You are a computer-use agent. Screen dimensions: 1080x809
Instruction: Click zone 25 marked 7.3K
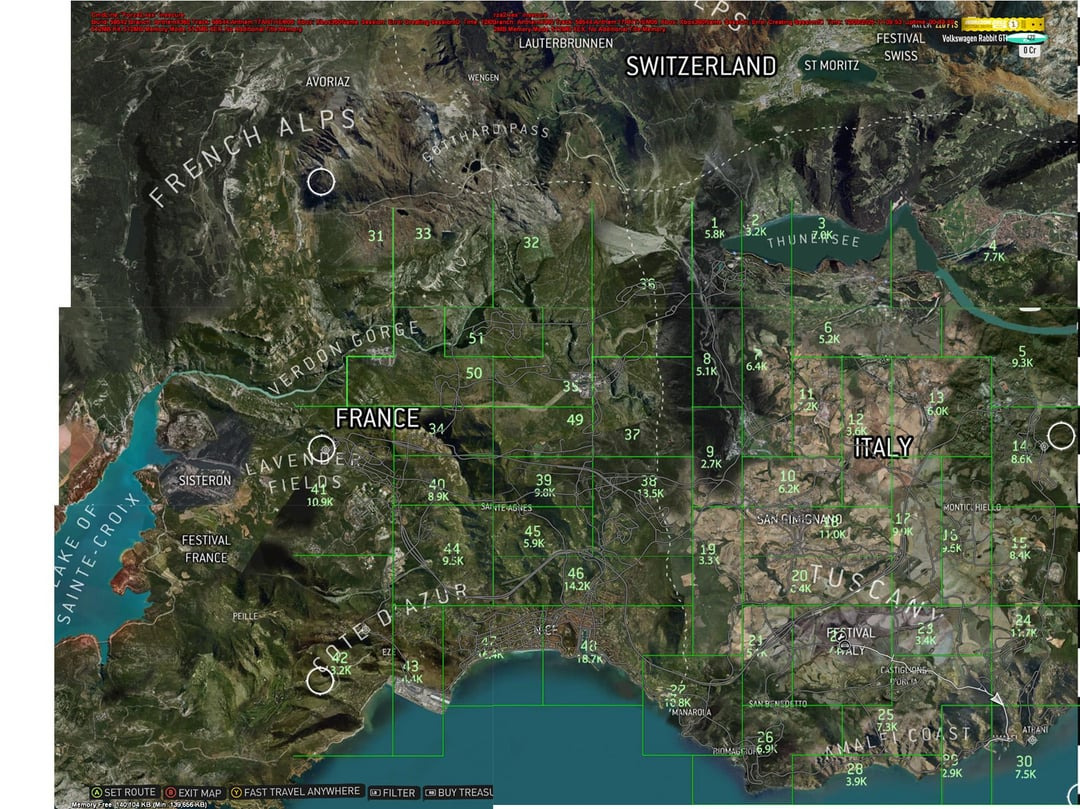tap(886, 721)
